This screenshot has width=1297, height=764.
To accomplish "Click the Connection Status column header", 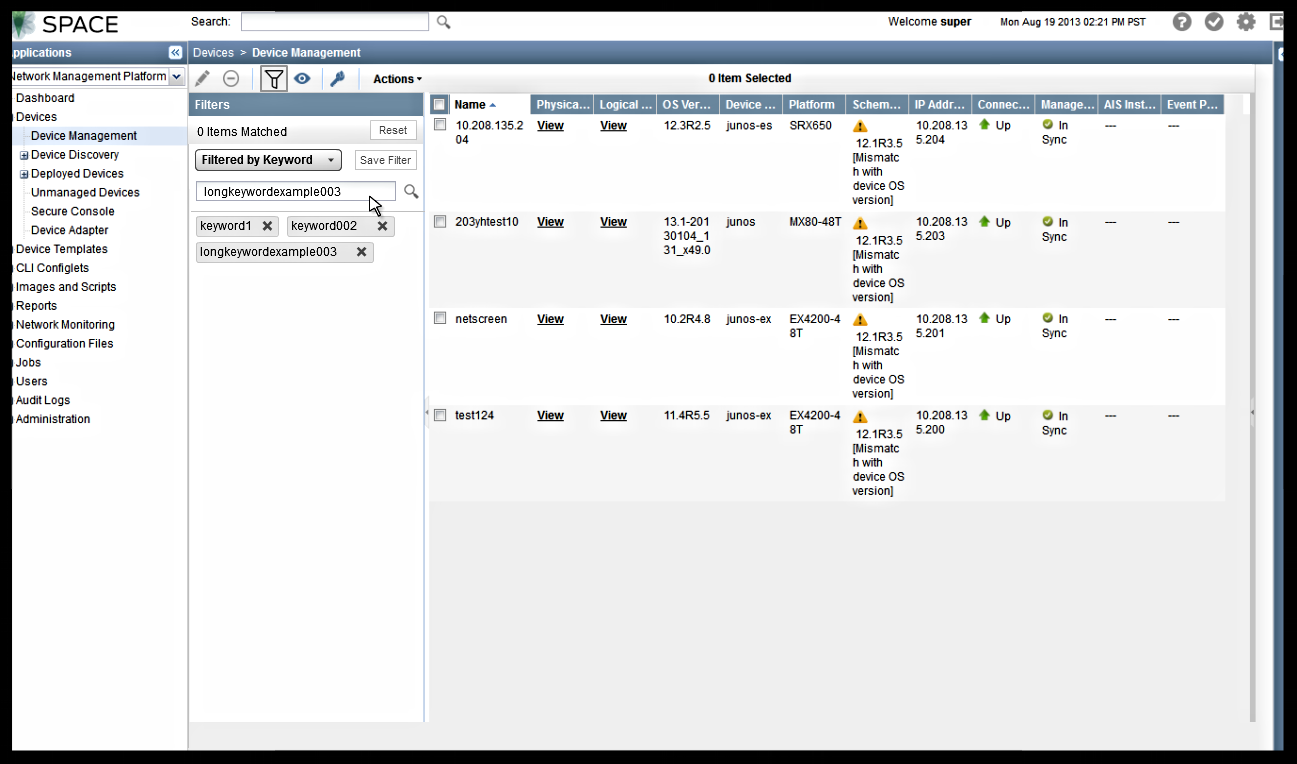I will (1002, 105).
